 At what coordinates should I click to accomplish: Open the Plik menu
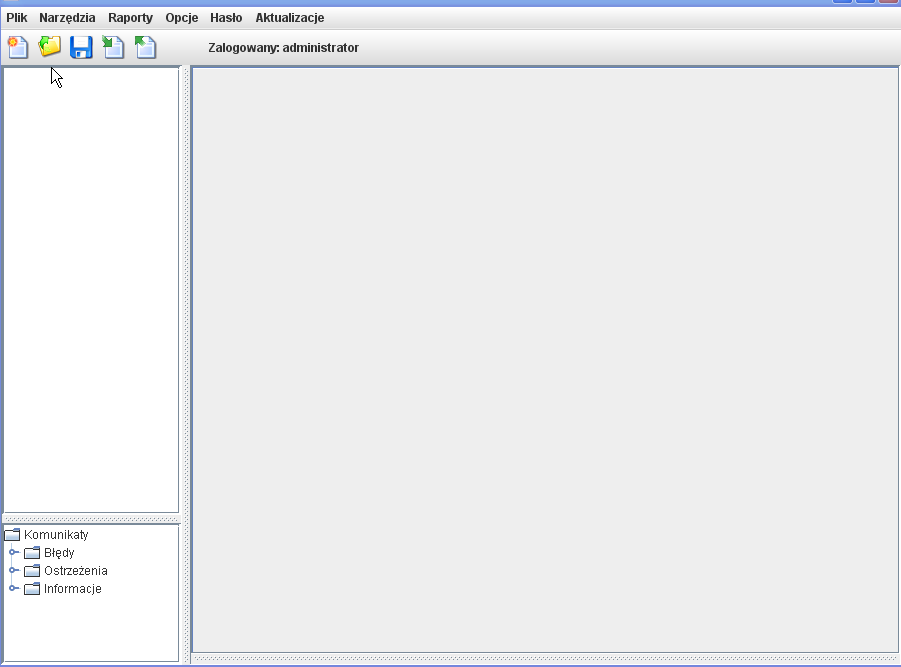[17, 18]
